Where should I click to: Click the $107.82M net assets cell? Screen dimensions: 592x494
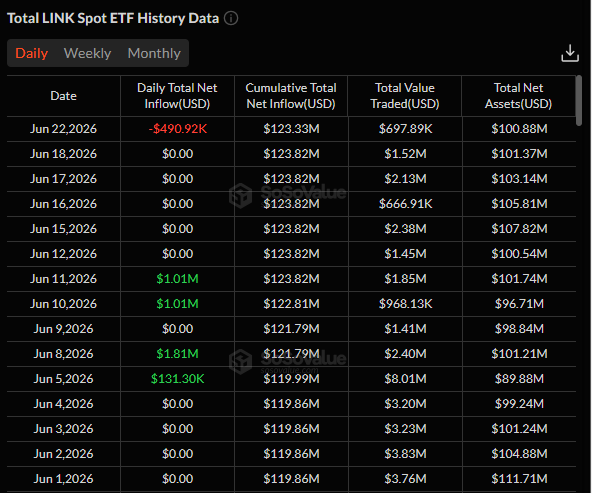[x=519, y=229]
